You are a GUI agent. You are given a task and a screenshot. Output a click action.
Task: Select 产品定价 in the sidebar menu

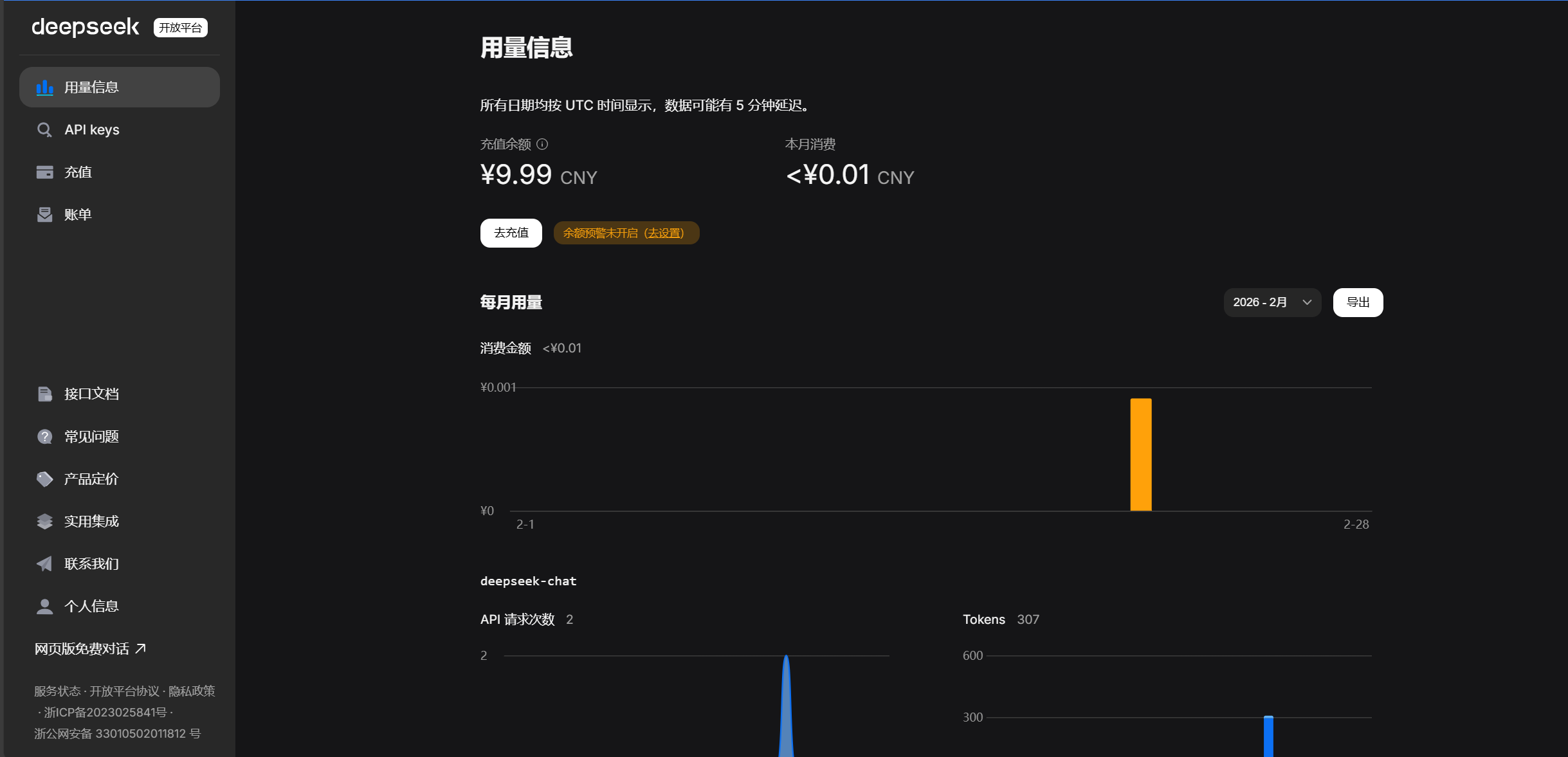point(91,479)
